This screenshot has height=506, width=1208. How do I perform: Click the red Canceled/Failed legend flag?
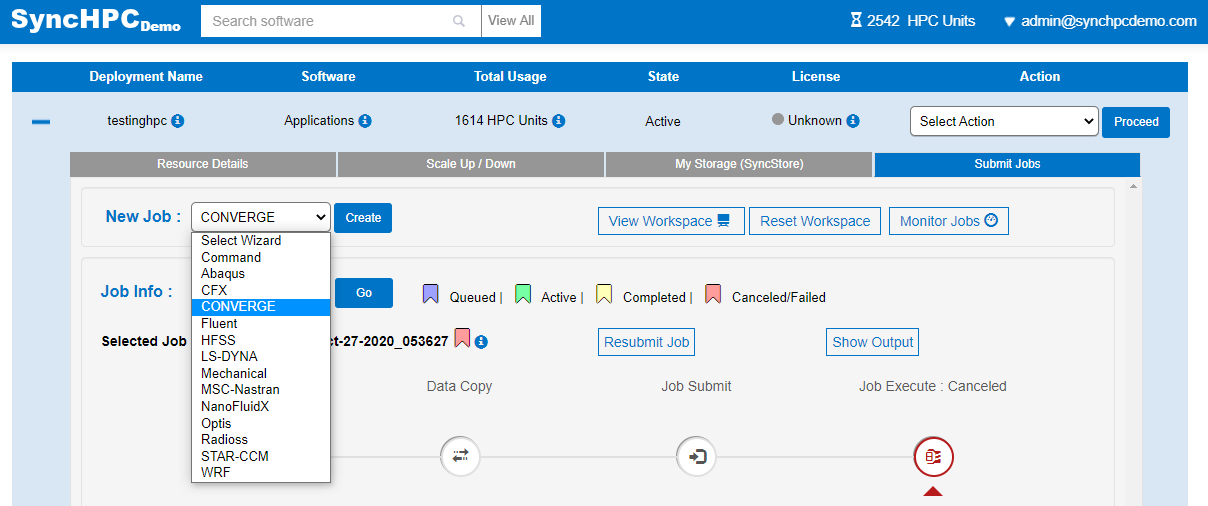pyautogui.click(x=713, y=295)
